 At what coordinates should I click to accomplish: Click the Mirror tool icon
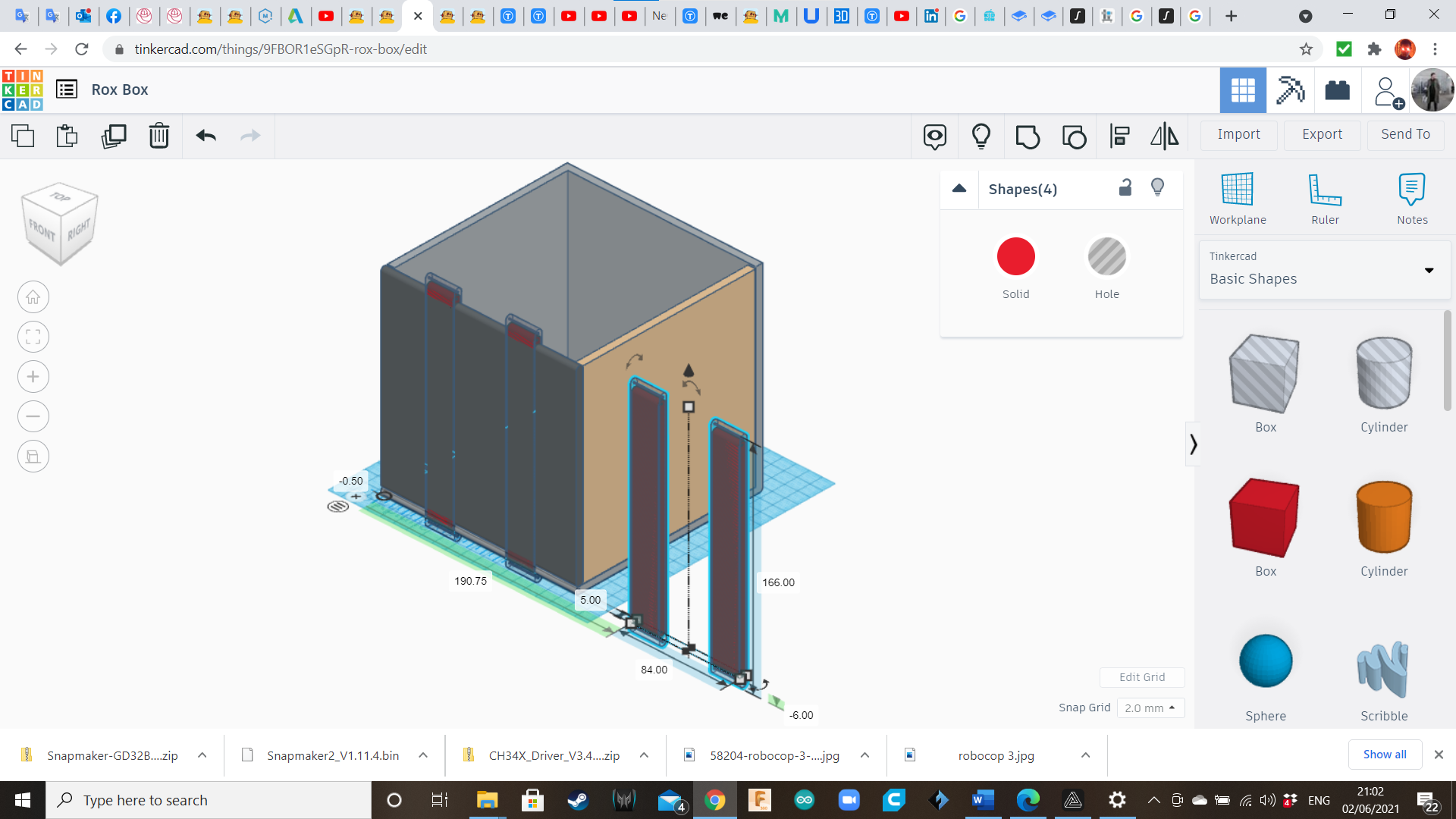(x=1164, y=136)
